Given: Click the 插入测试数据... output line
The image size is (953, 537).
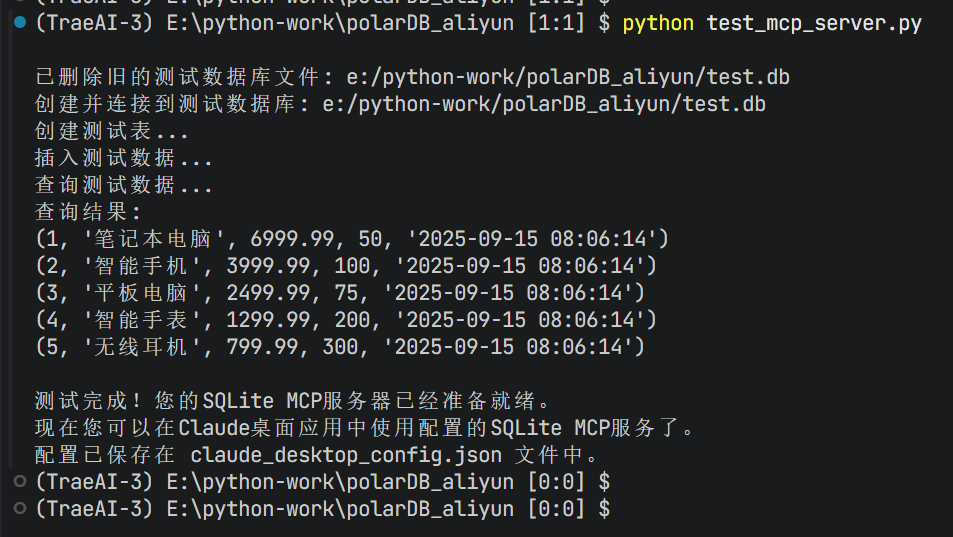Looking at the screenshot, I should click(123, 158).
